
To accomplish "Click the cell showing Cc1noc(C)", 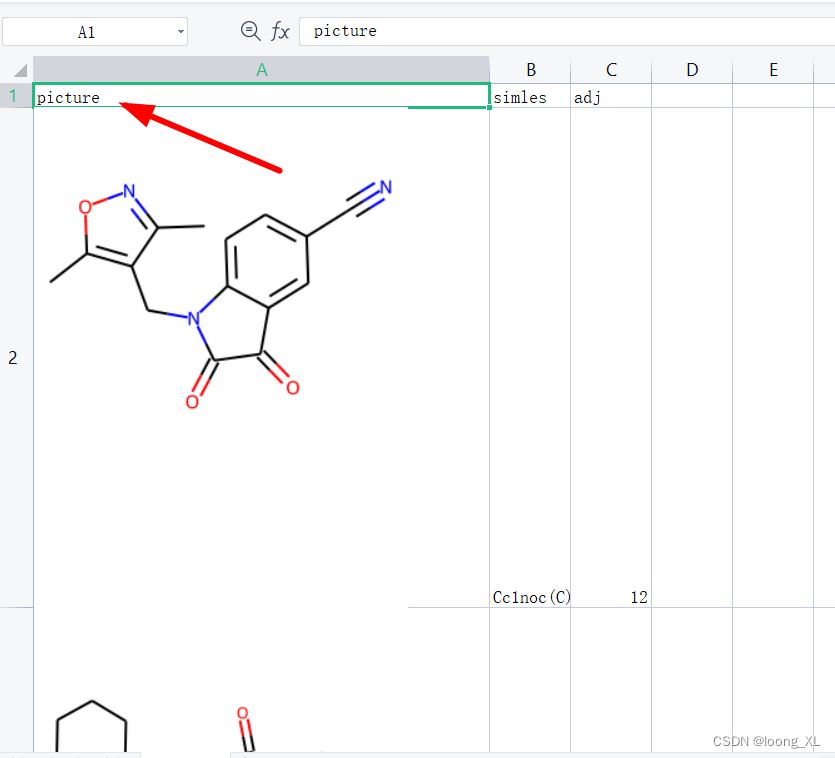I will click(531, 597).
